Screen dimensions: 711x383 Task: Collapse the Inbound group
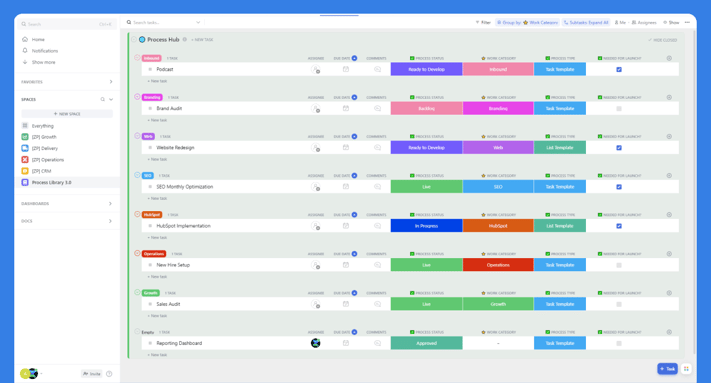137,58
